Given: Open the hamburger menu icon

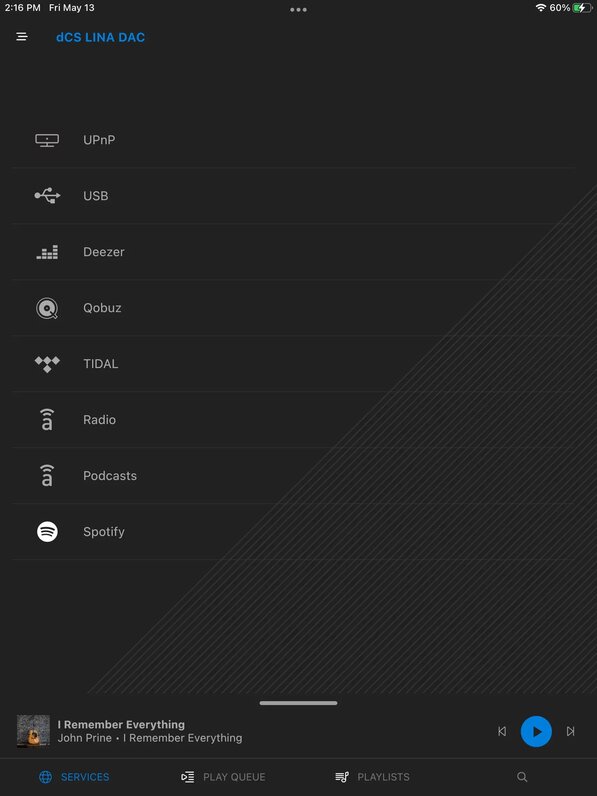Looking at the screenshot, I should click(x=22, y=37).
